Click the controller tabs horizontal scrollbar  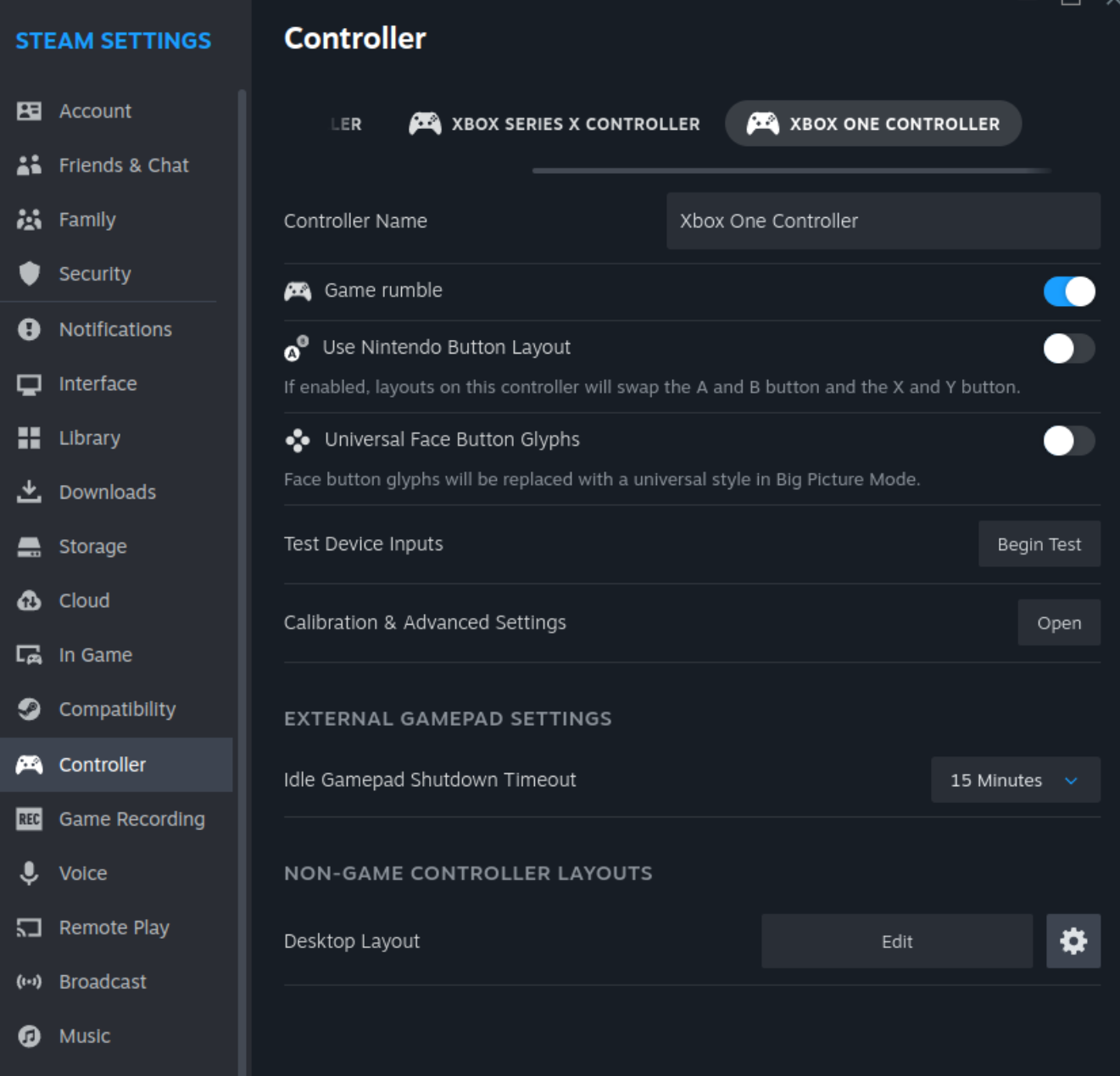pos(792,170)
